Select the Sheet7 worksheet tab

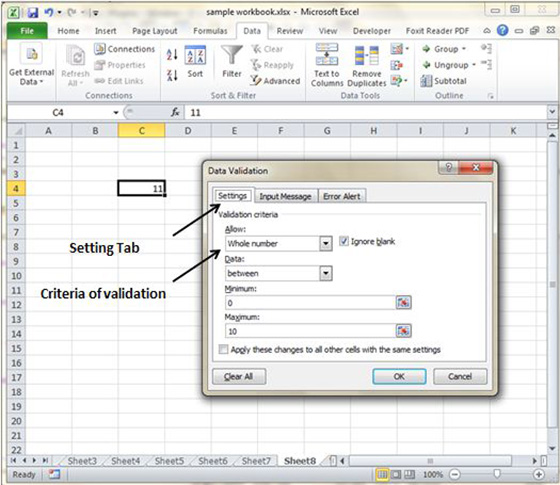256,461
